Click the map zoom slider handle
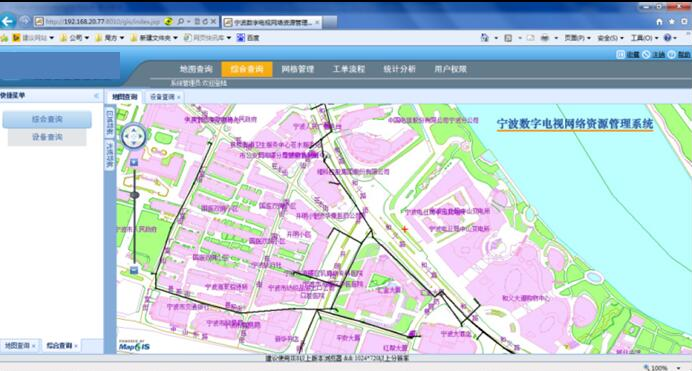Screen dimensions: 692x371 click(134, 195)
